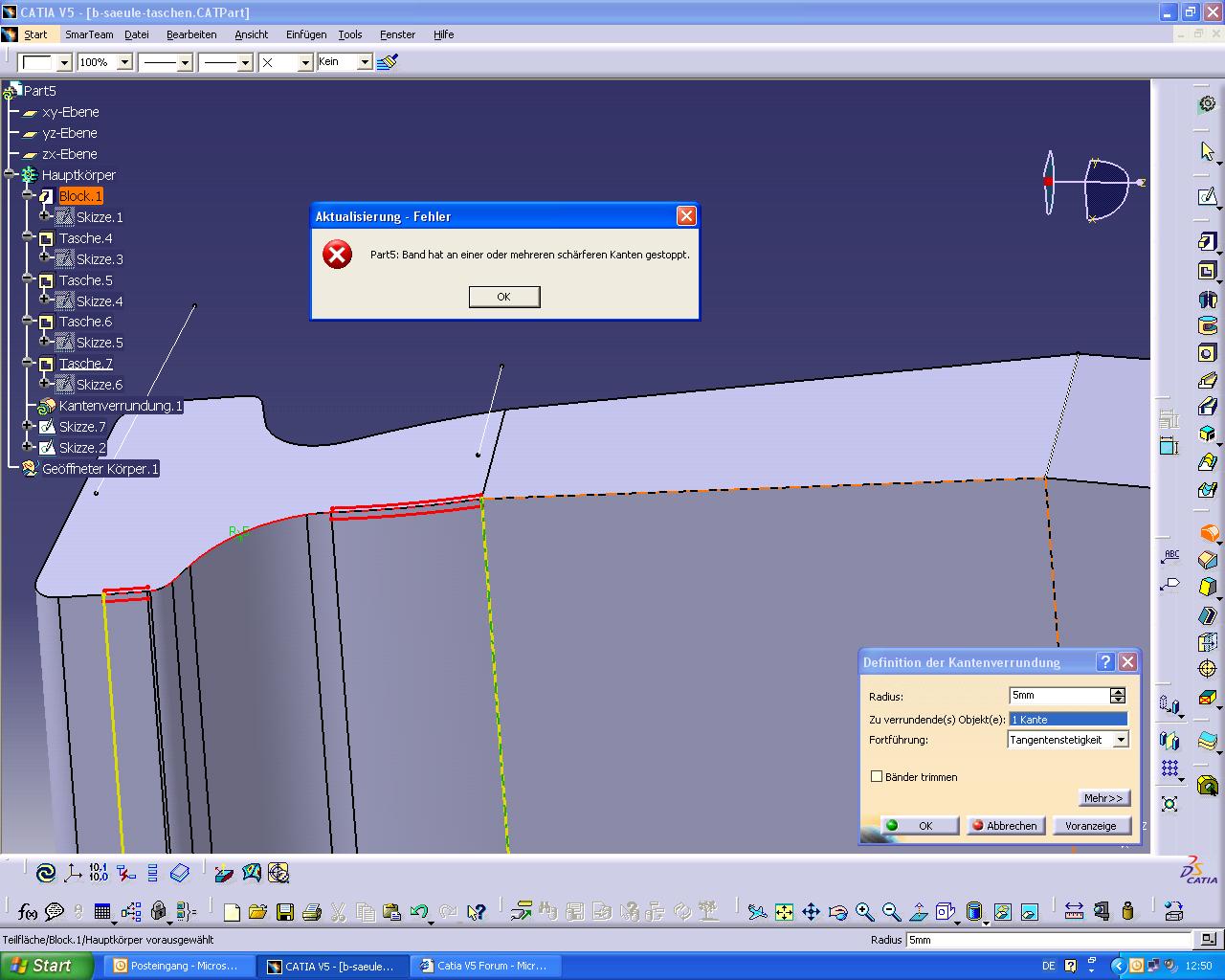The width and height of the screenshot is (1225, 980).
Task: Click the fit all in icon
Action: point(784,912)
